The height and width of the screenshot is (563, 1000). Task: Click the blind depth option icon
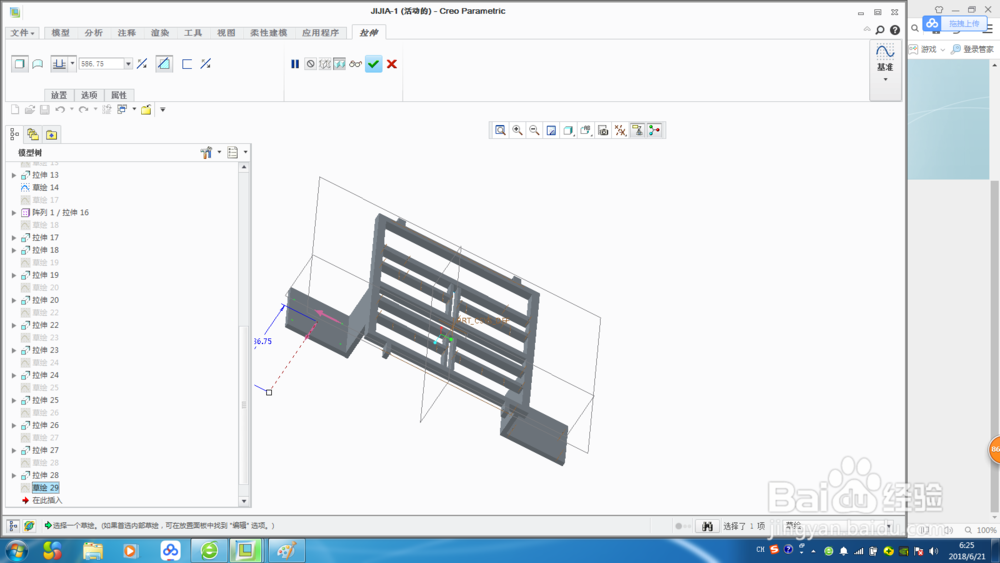[x=59, y=64]
